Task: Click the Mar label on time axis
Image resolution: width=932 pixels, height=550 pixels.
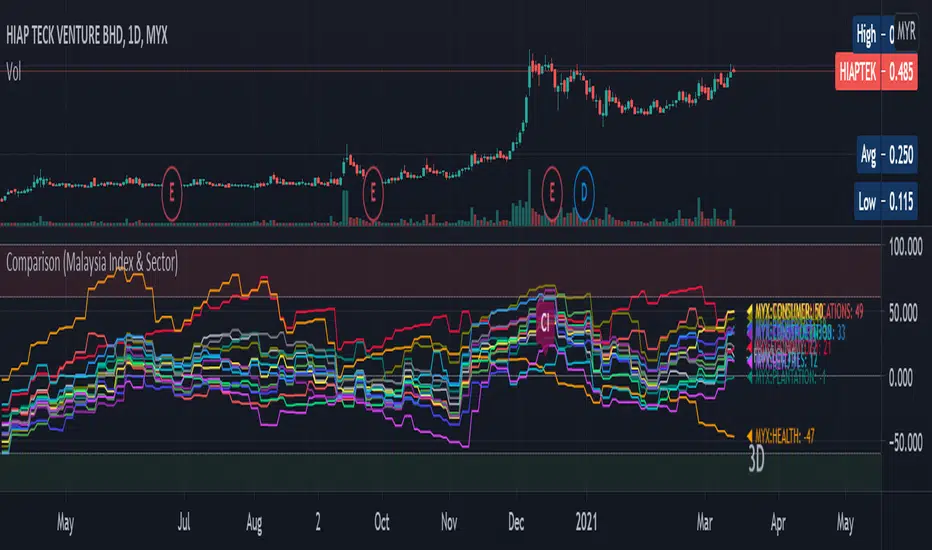Action: coord(704,523)
